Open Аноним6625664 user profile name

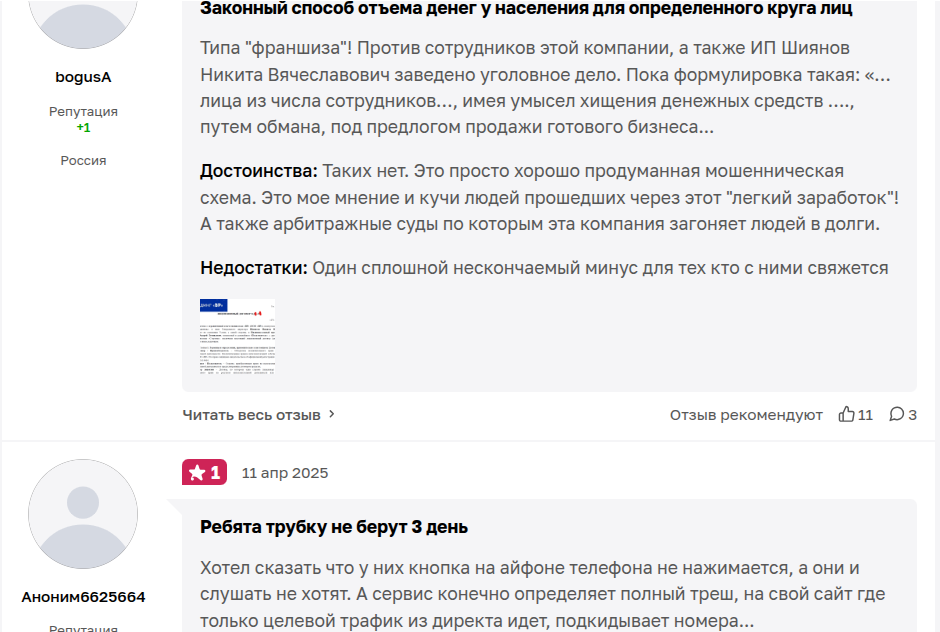point(83,597)
